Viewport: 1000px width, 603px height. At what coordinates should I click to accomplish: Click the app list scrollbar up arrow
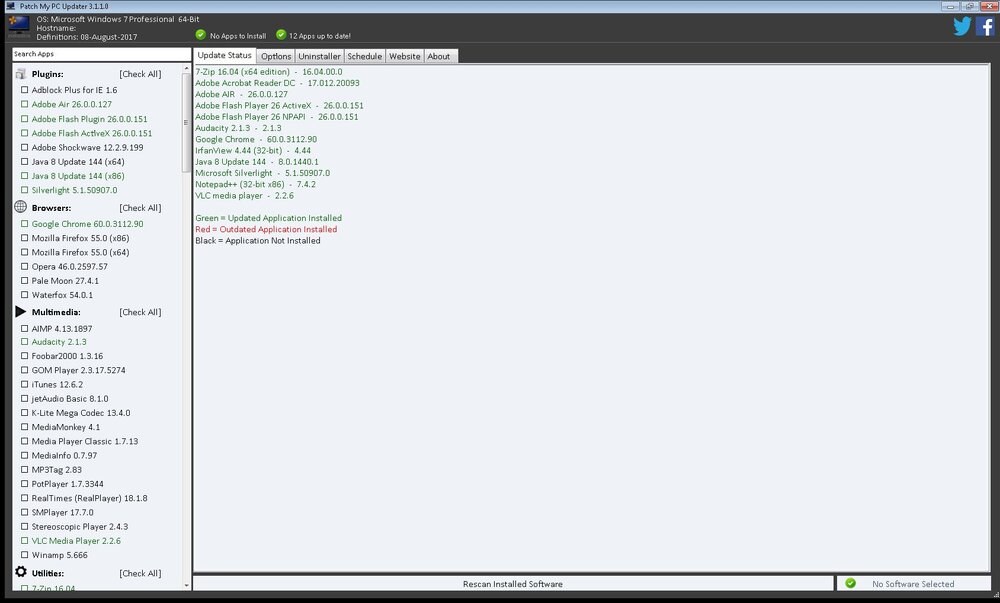186,68
